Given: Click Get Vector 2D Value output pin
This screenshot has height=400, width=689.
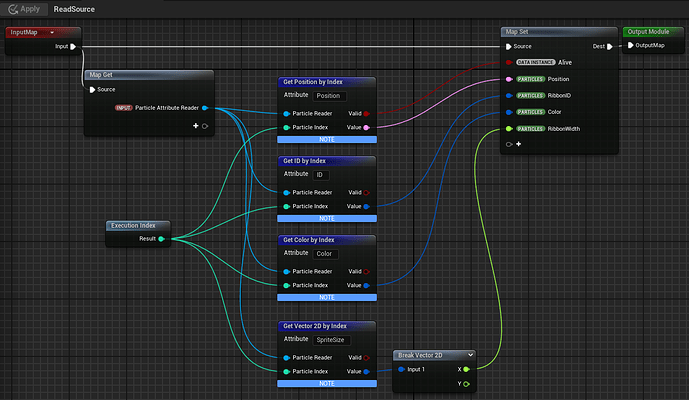Looking at the screenshot, I should [366, 372].
